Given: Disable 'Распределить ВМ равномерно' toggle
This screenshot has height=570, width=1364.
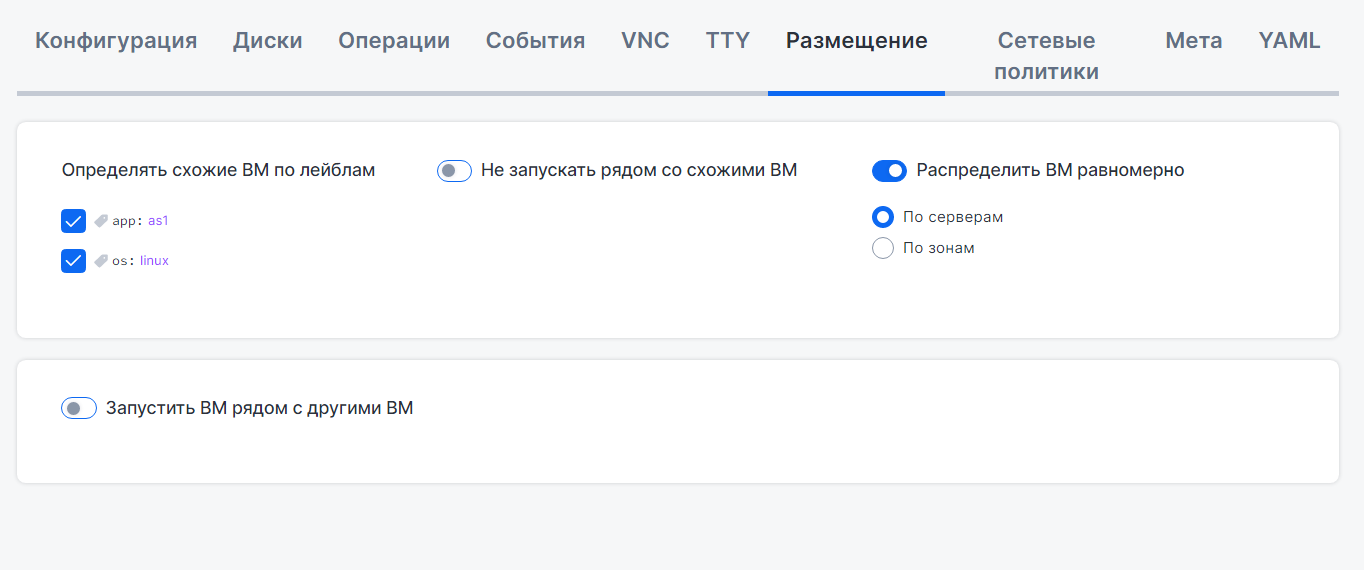Looking at the screenshot, I should coord(889,171).
